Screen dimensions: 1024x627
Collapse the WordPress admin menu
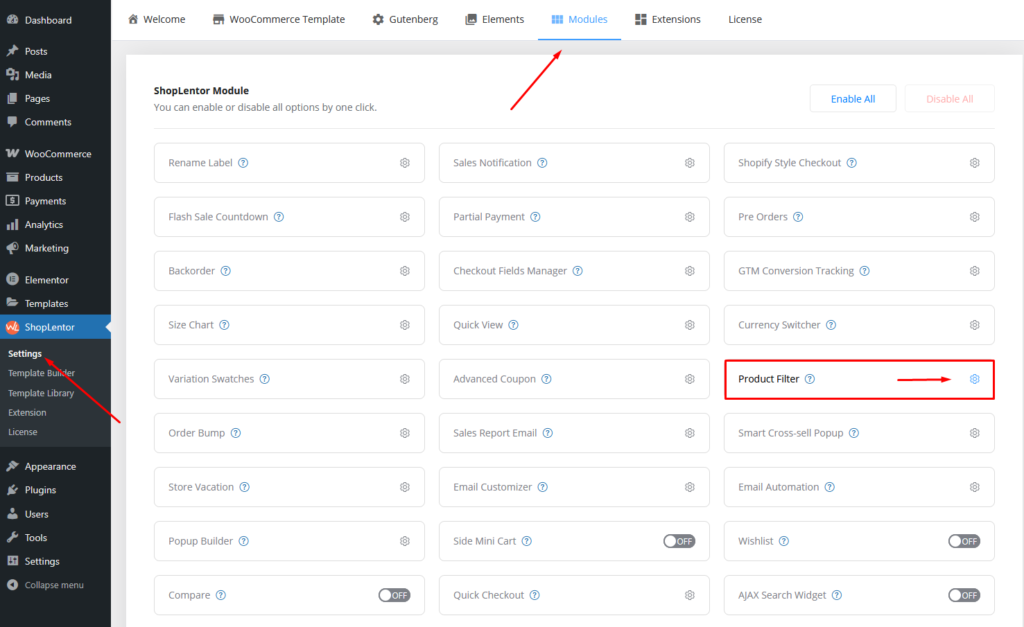point(54,585)
